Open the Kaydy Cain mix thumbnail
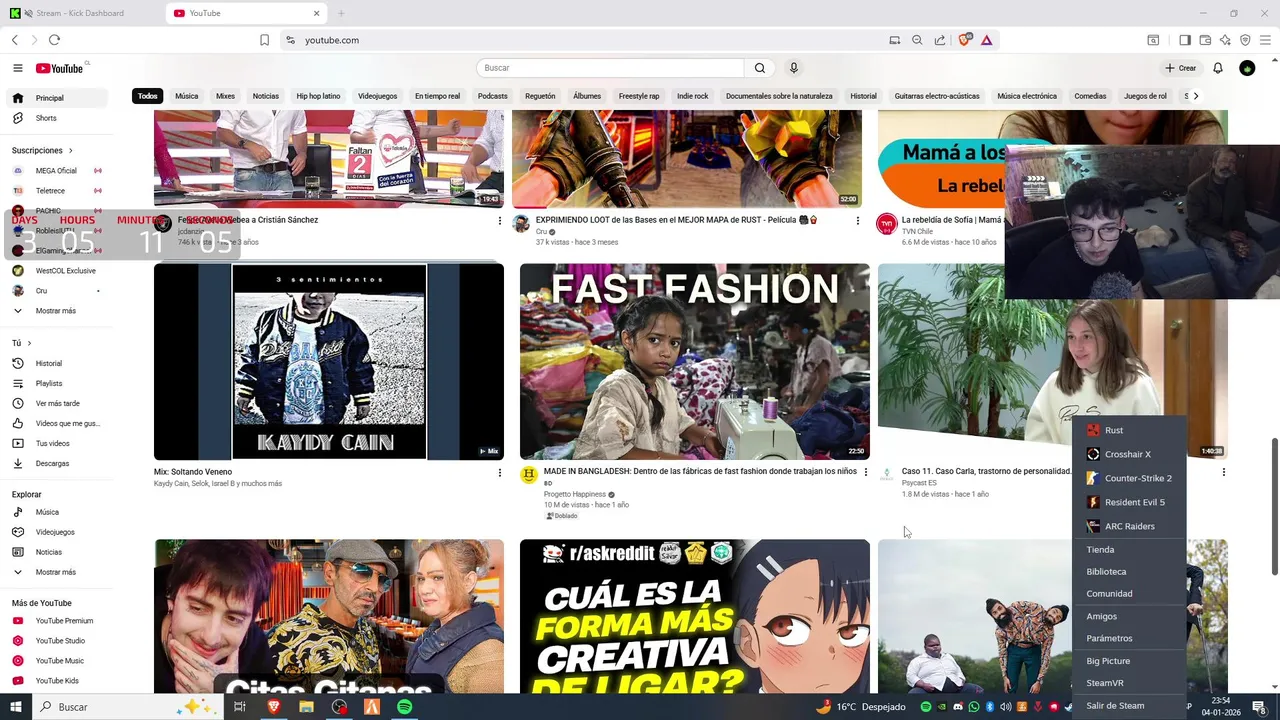The image size is (1280, 720). click(x=329, y=362)
